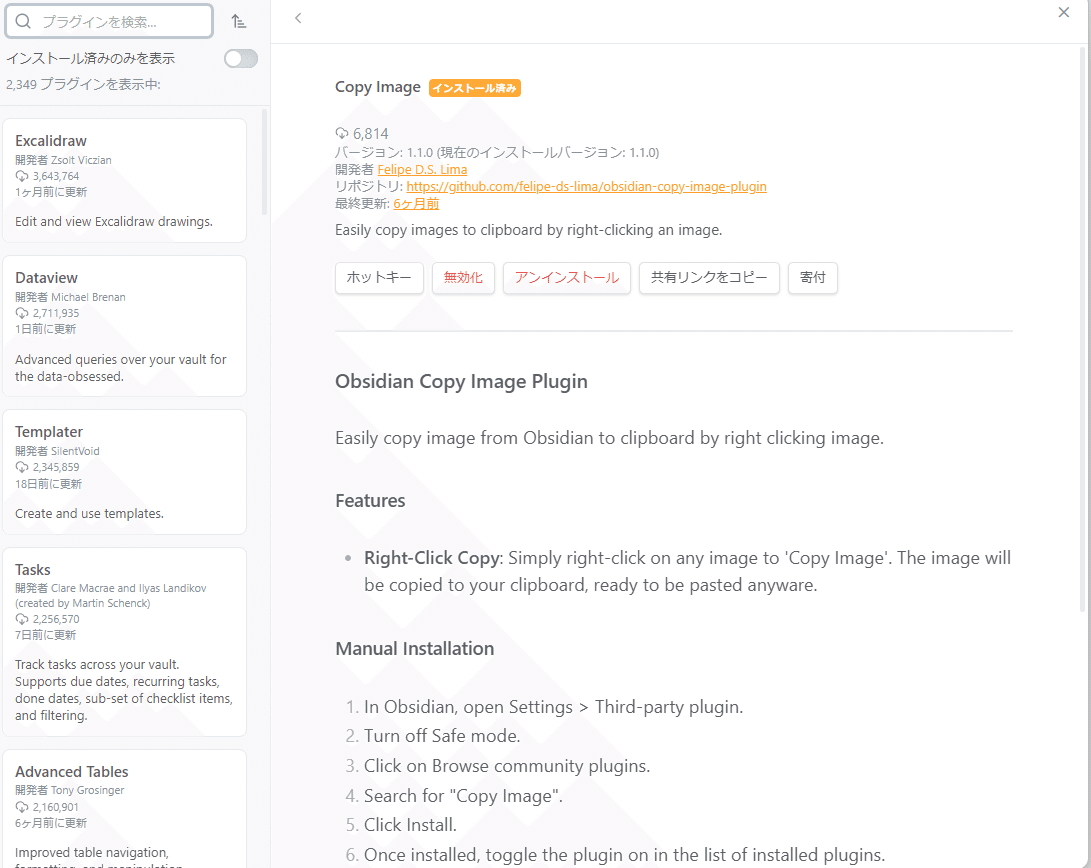
Task: Click the Copy Image title
Action: (378, 87)
